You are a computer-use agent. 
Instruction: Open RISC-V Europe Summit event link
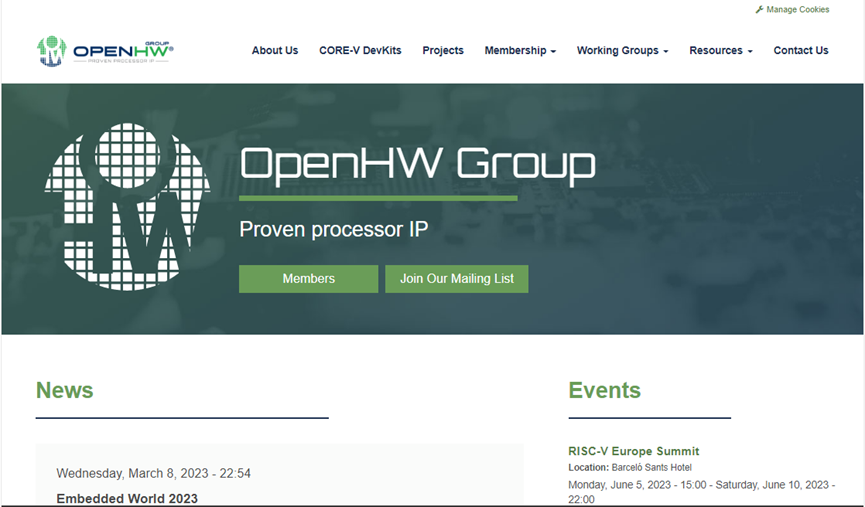pos(633,451)
